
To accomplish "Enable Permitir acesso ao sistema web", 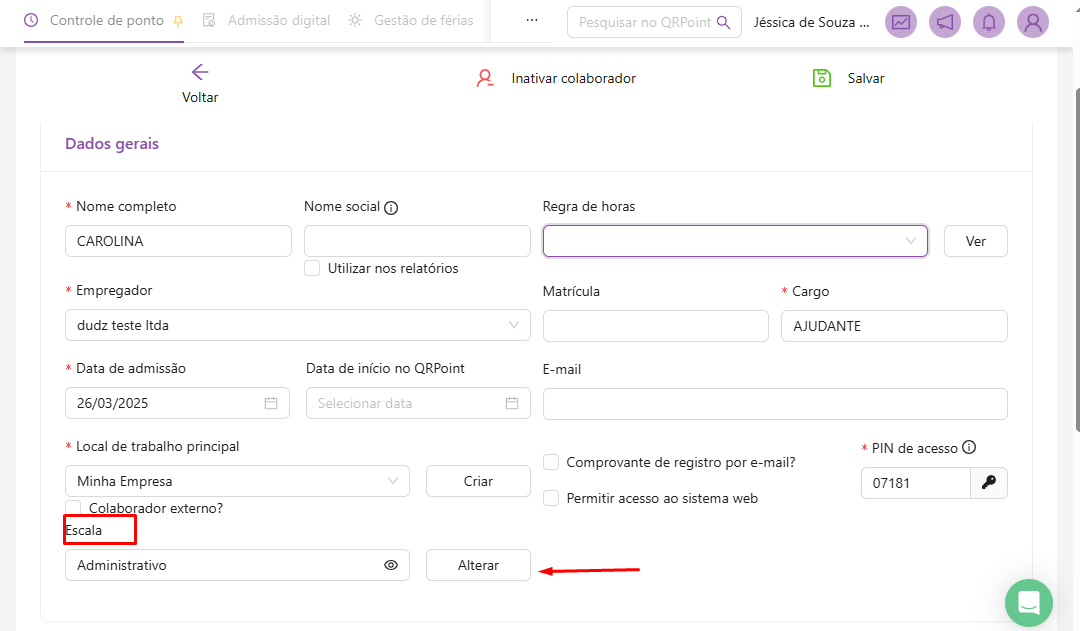I will click(551, 498).
